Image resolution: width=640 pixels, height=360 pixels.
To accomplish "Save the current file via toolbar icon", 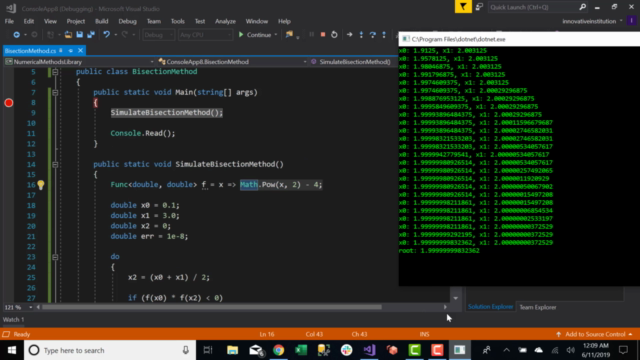I will tap(79, 35).
